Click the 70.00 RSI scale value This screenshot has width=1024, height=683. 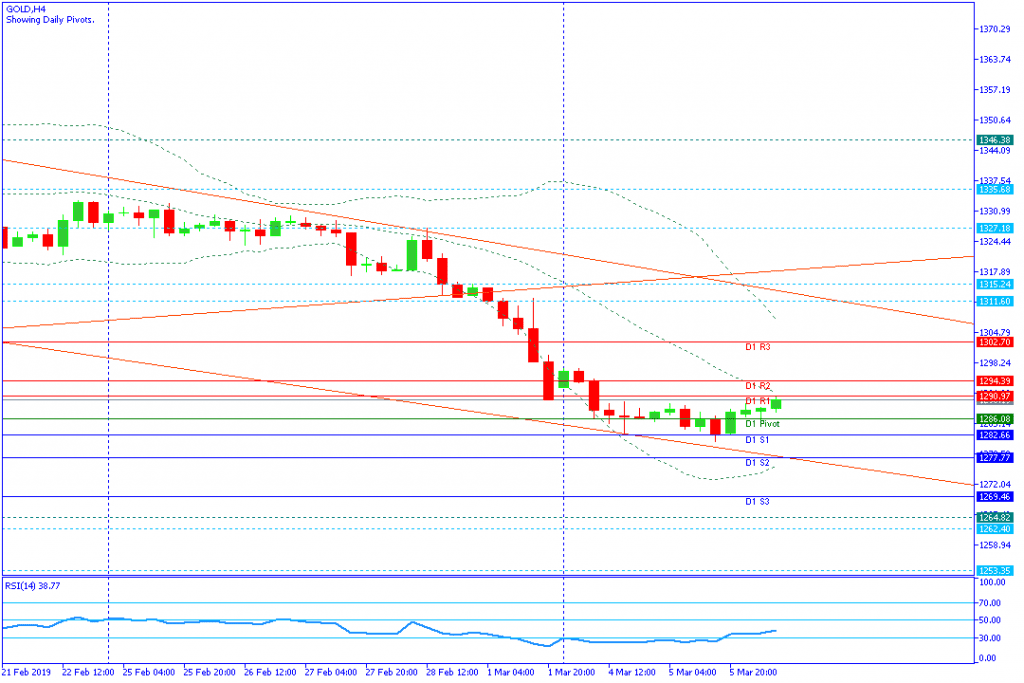click(x=991, y=603)
